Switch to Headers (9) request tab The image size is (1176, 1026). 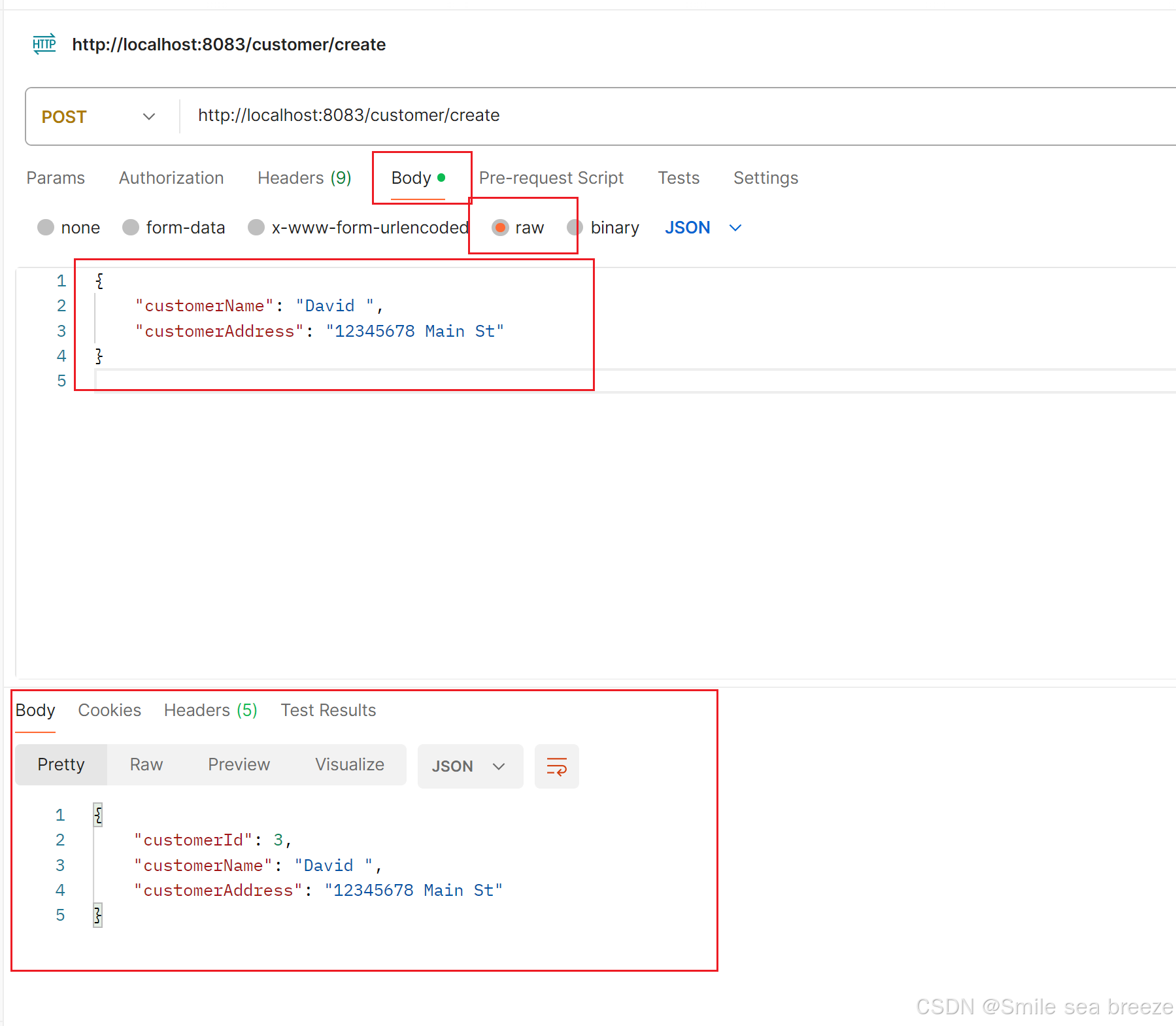coord(305,178)
